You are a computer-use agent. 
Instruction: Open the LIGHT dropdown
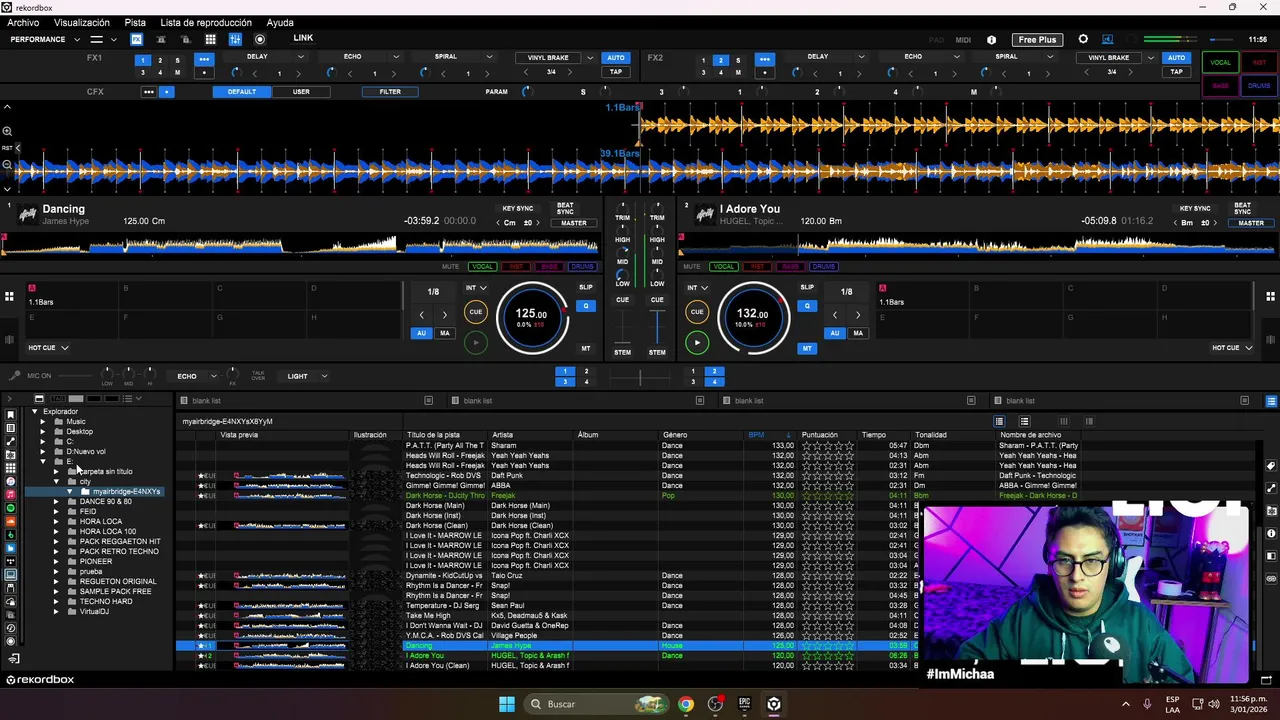[307, 376]
